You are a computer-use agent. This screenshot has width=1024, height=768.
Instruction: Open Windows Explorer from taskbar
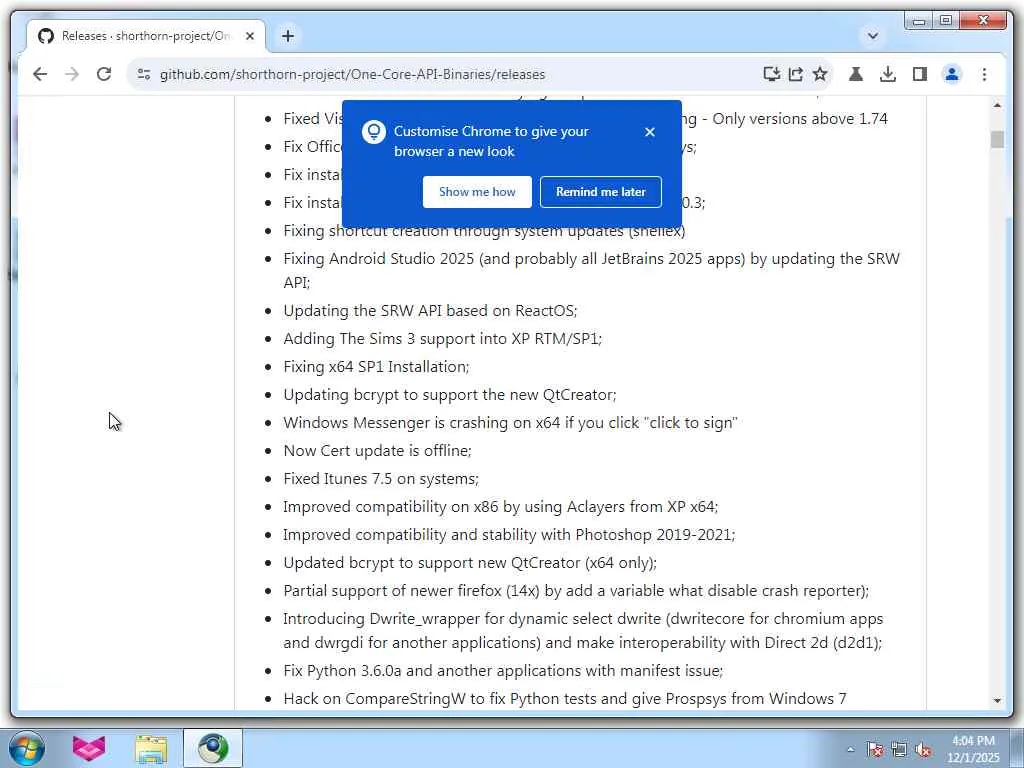[151, 748]
